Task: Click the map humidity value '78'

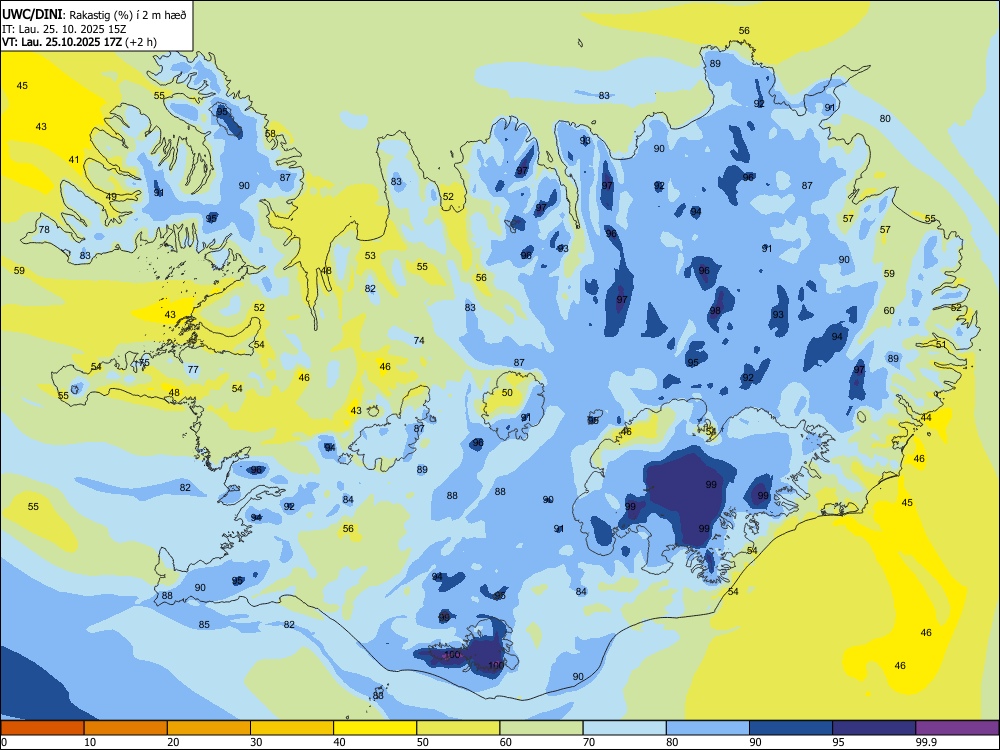Action: (44, 230)
